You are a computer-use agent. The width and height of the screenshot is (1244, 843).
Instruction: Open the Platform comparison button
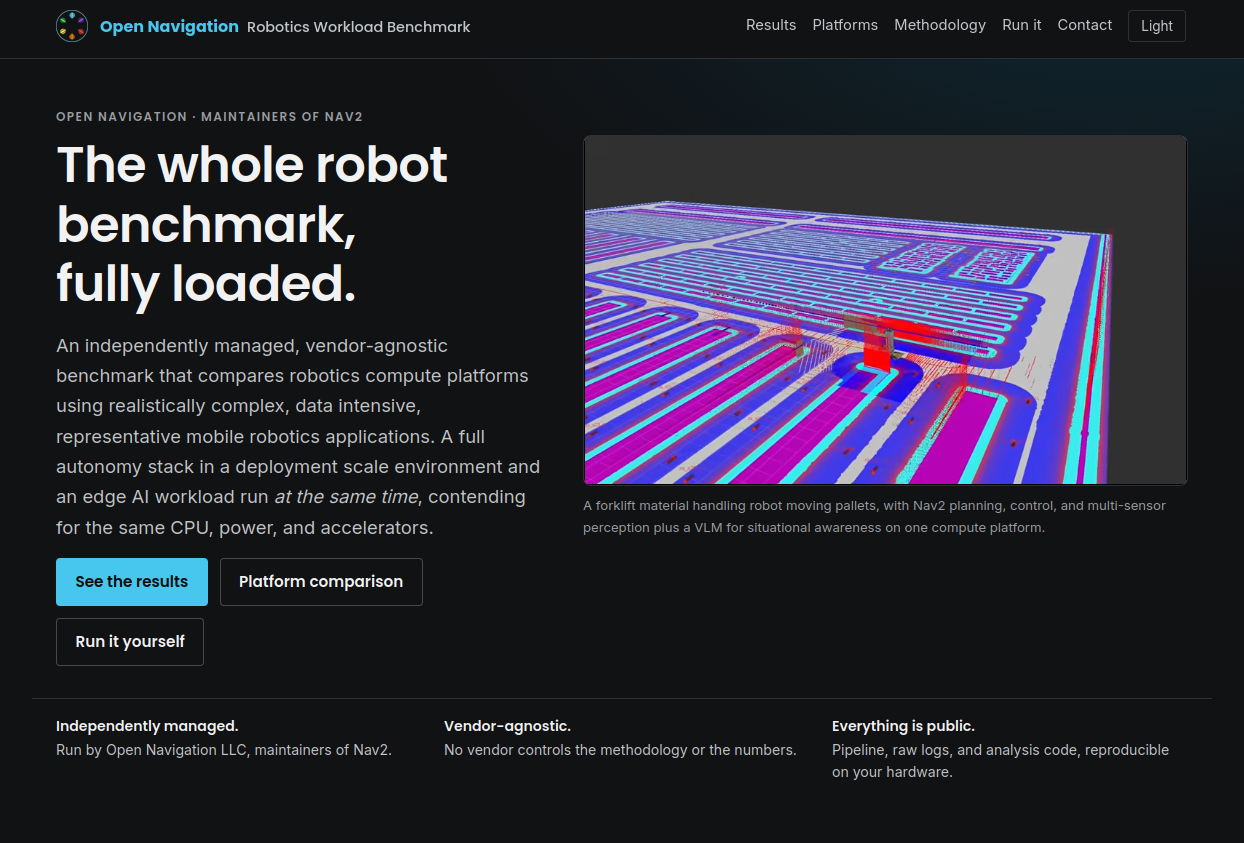point(321,582)
